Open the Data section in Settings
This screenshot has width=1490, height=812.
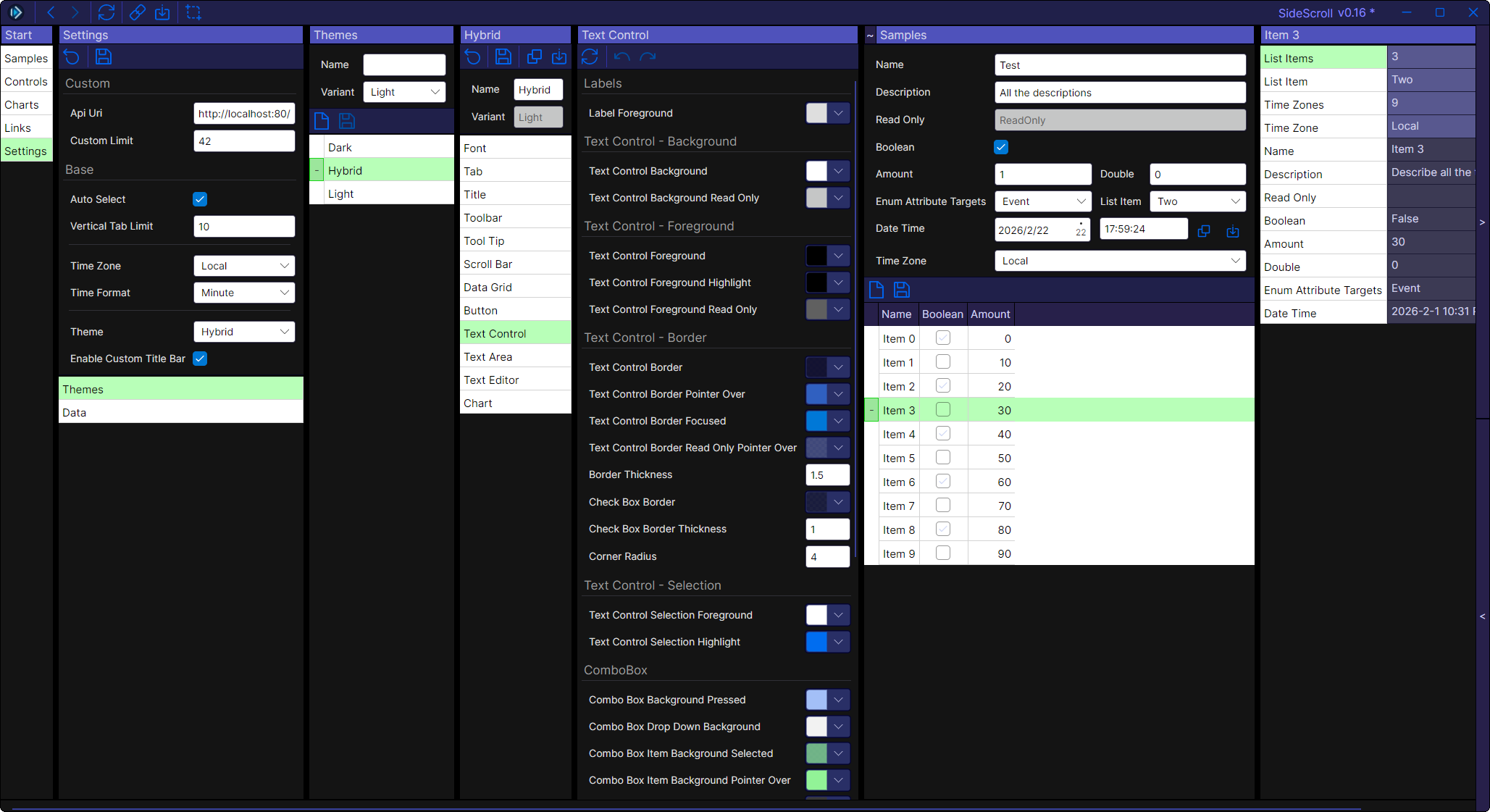point(74,413)
